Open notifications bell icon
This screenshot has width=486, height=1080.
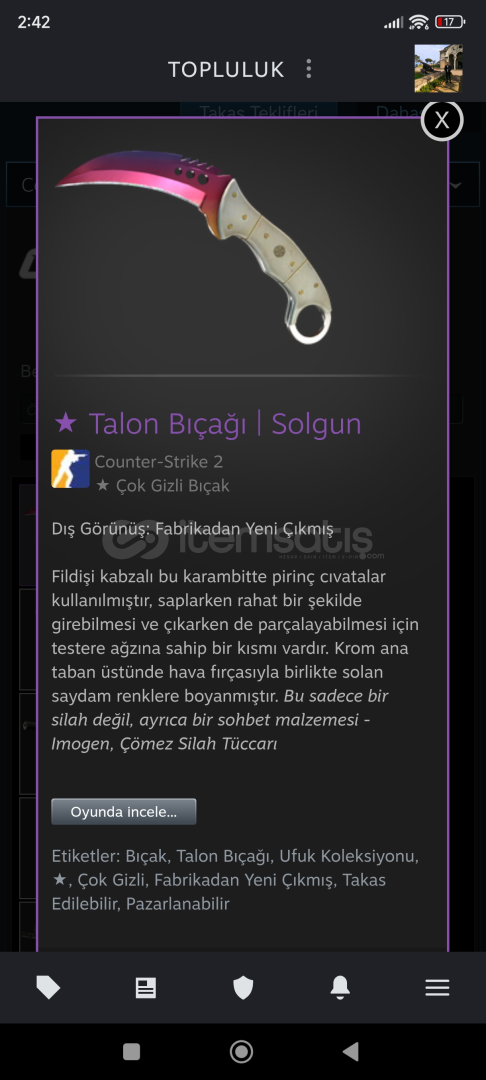[340, 988]
